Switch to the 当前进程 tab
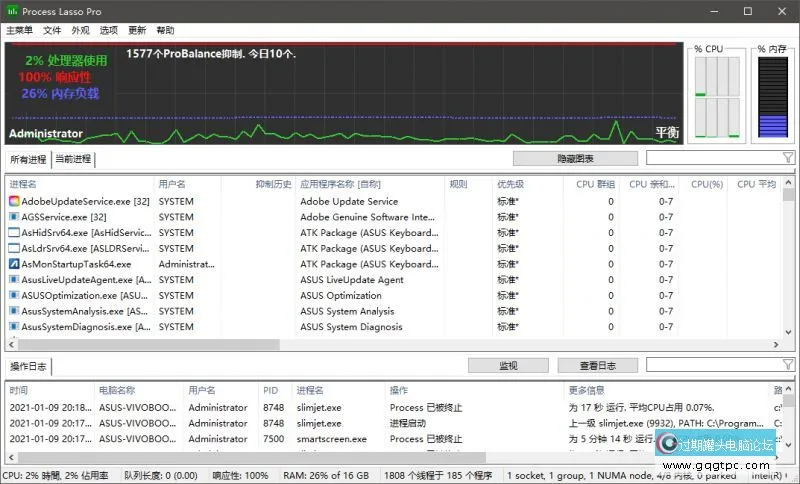Image resolution: width=800 pixels, height=484 pixels. [73, 159]
